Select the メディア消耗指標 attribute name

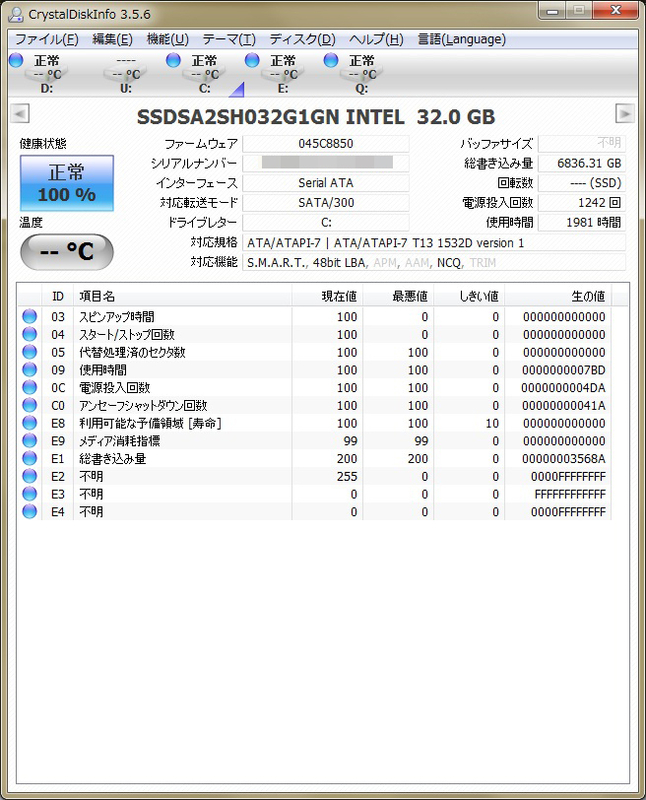pos(119,441)
